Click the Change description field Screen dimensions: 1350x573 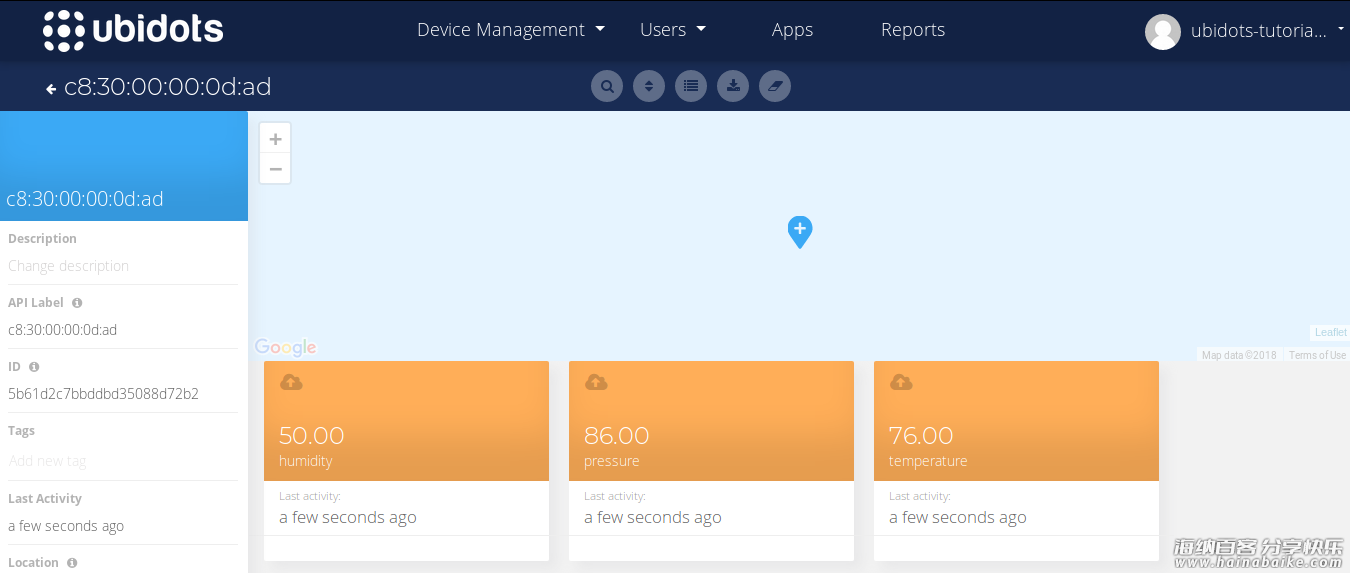(68, 266)
